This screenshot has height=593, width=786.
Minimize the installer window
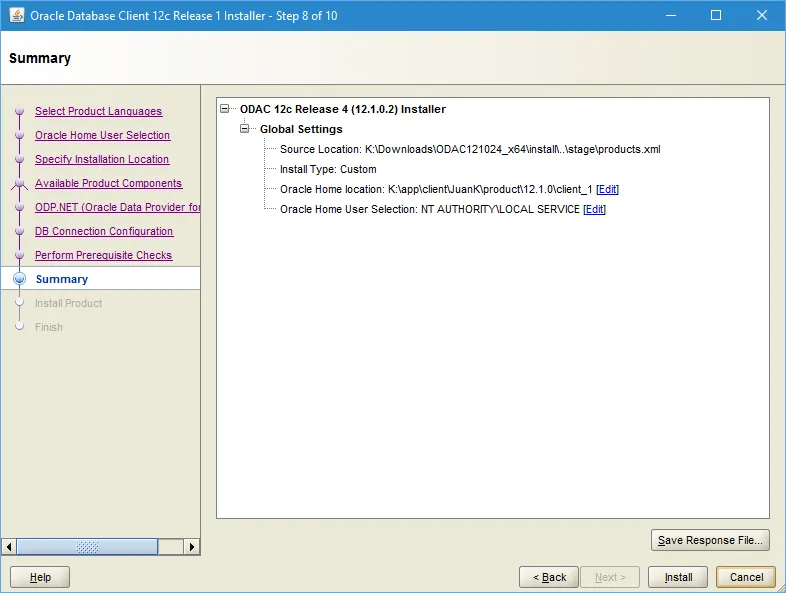671,16
